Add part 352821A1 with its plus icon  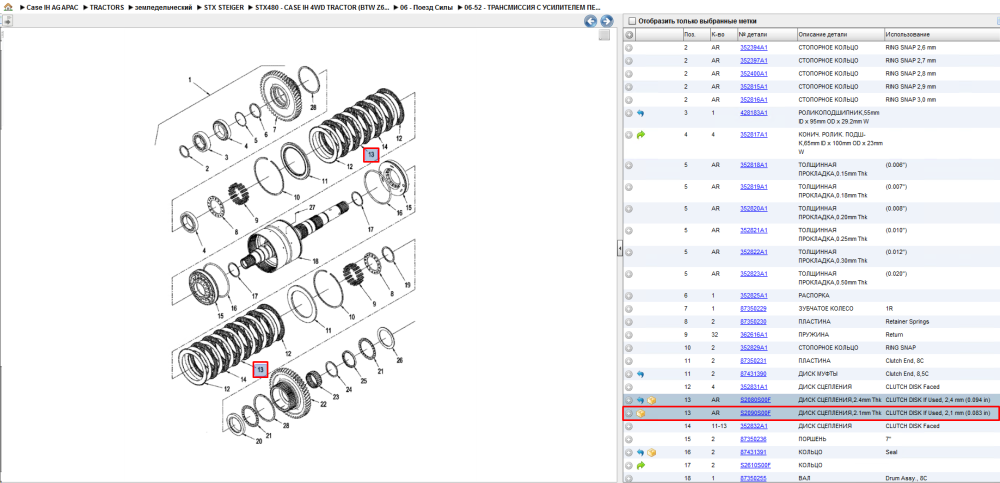click(629, 230)
